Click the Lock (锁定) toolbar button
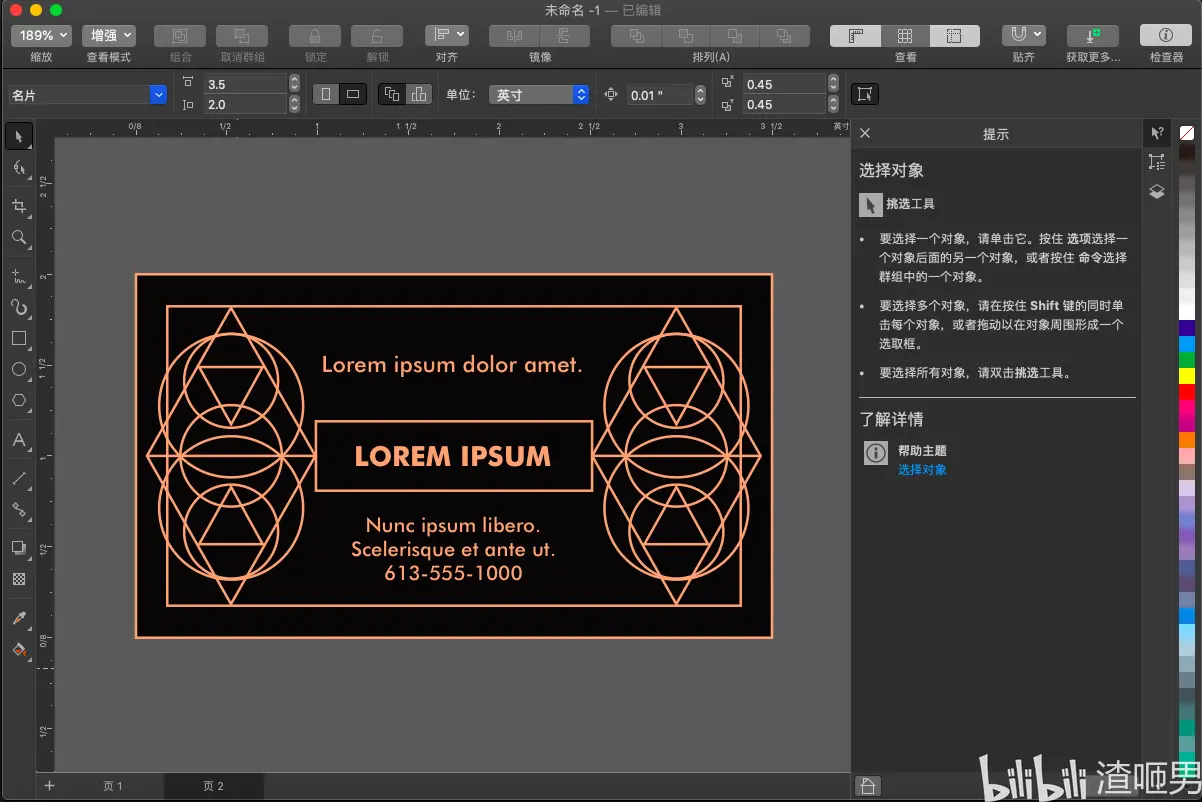Viewport: 1202px width, 802px height. [315, 35]
